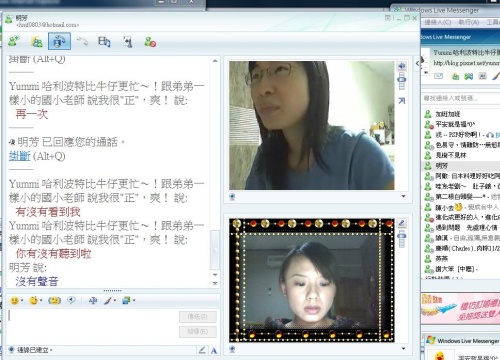The width and height of the screenshot is (500, 360).
Task: Click webcam icon under the bottom video
Action: [232, 349]
